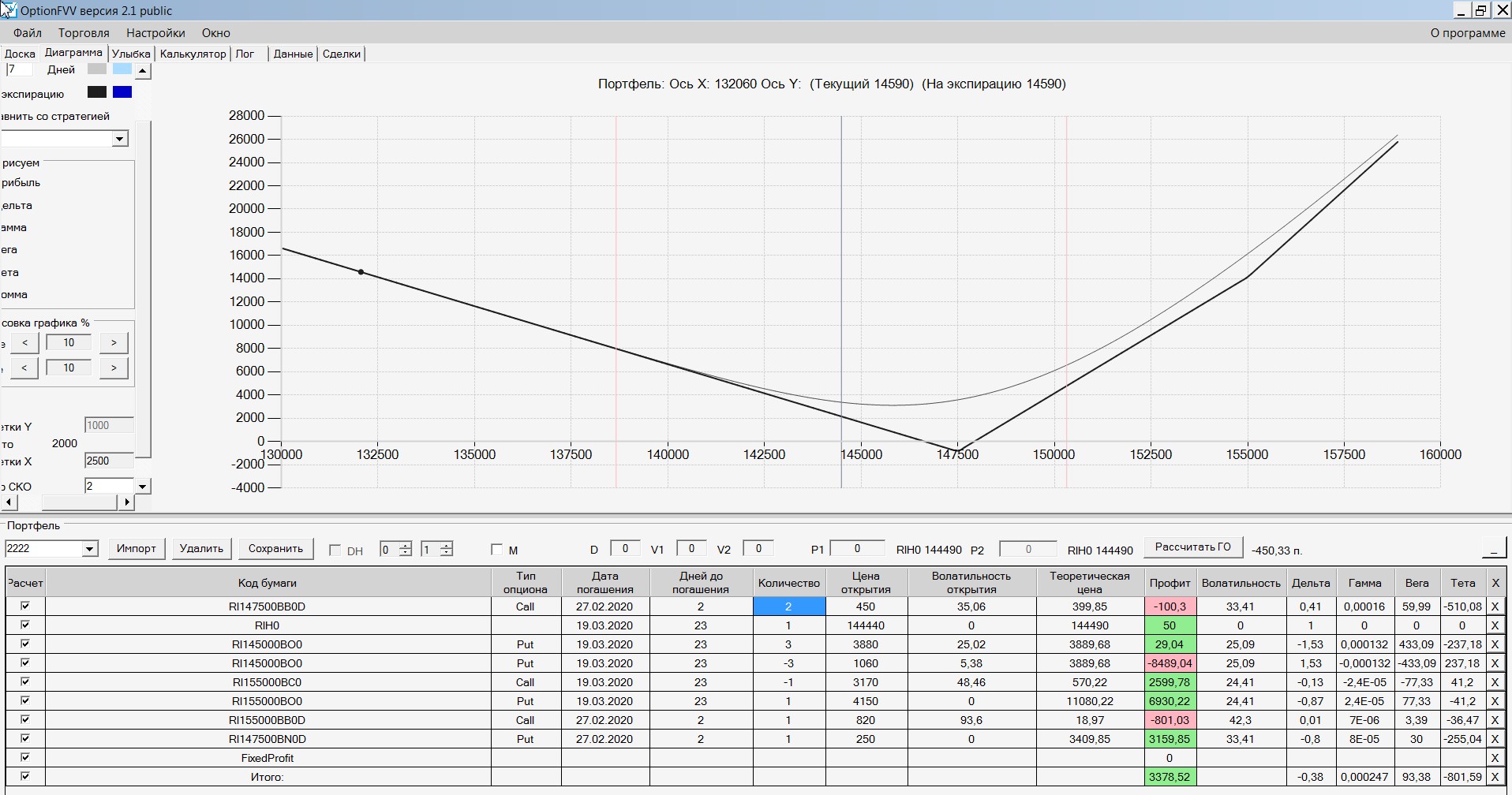Remove the RIH0 futures row using X
This screenshot has width=1512, height=795.
pyautogui.click(x=1495, y=625)
